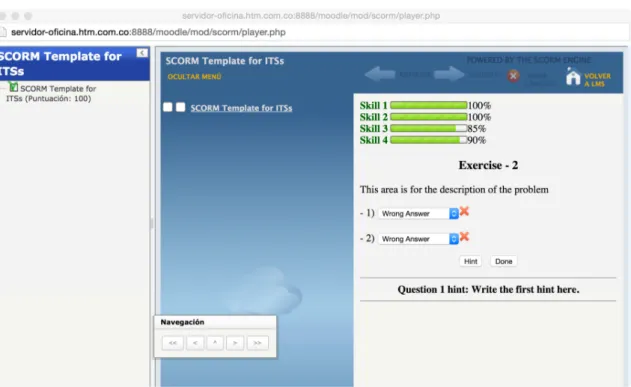Click the Hint button

click(470, 261)
